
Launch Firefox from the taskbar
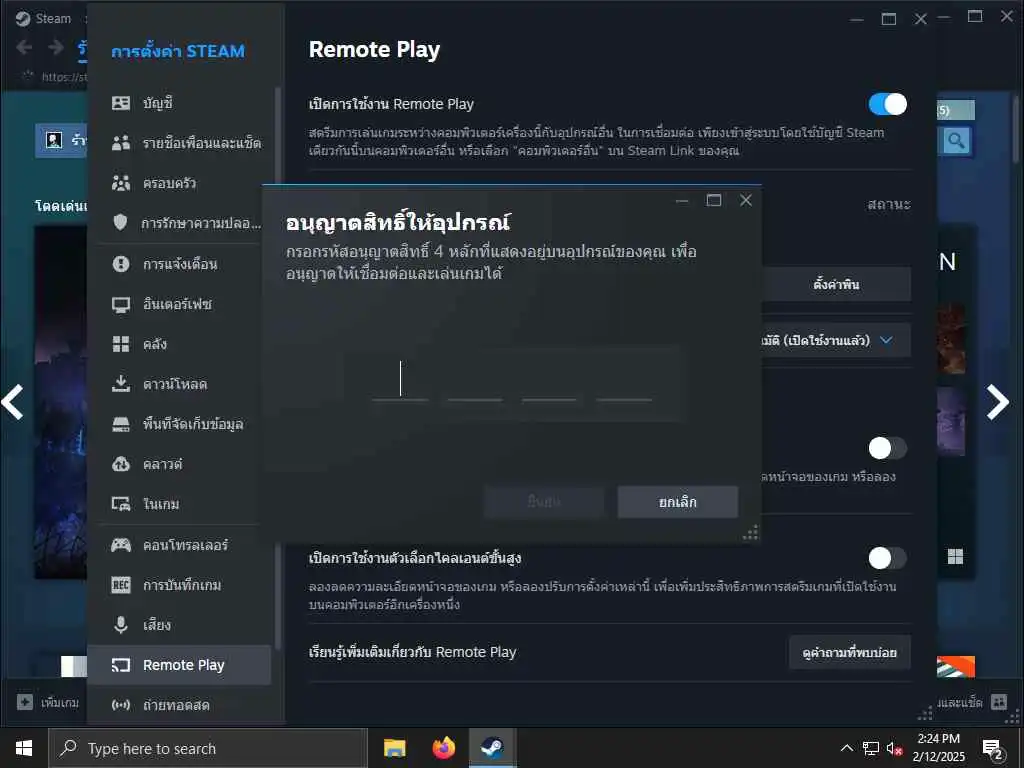pyautogui.click(x=443, y=748)
